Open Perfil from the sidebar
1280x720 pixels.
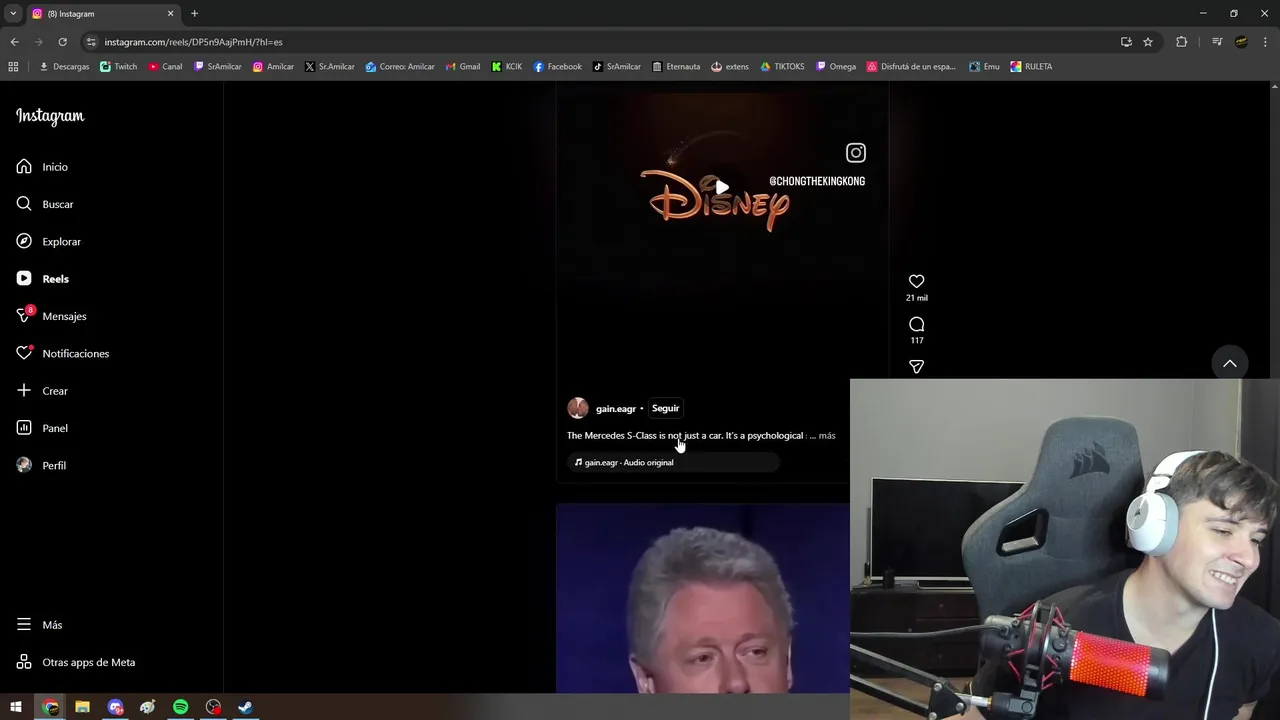(x=41, y=466)
